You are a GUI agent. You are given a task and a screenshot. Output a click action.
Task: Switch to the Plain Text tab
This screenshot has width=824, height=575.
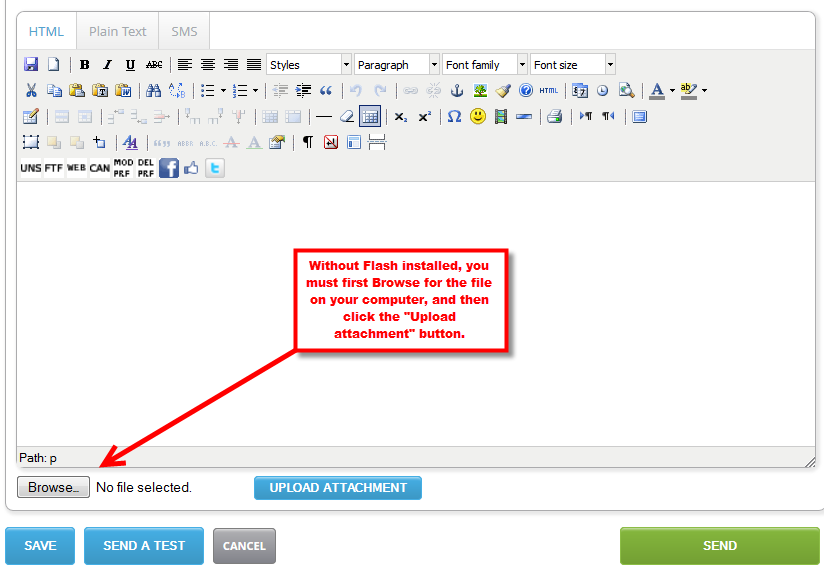pos(118,31)
